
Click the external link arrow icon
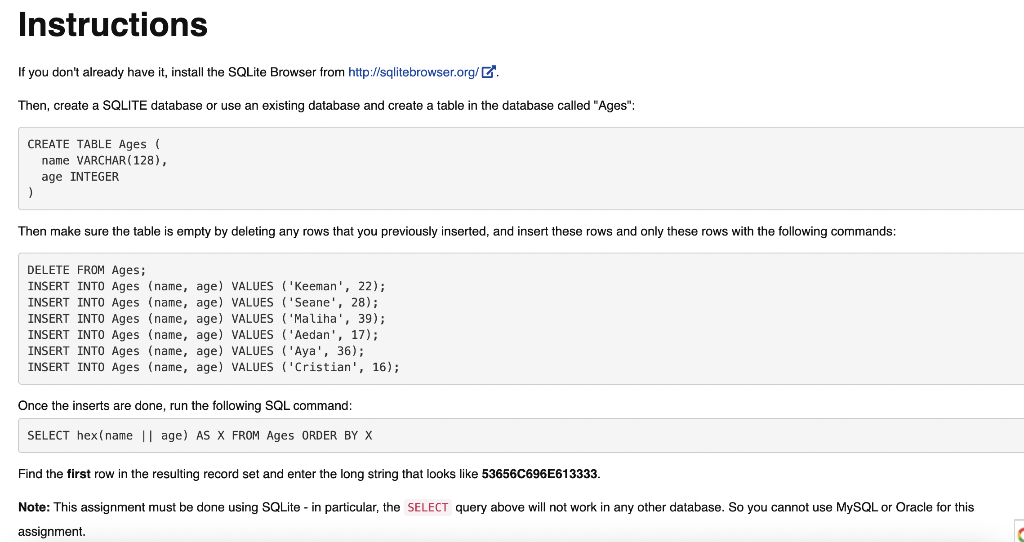pyautogui.click(x=488, y=72)
